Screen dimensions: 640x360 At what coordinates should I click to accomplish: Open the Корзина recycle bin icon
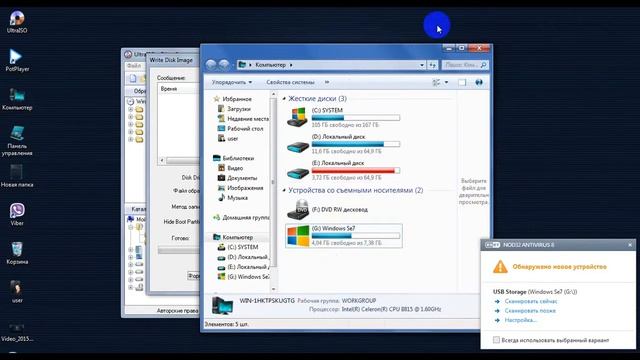click(x=17, y=253)
